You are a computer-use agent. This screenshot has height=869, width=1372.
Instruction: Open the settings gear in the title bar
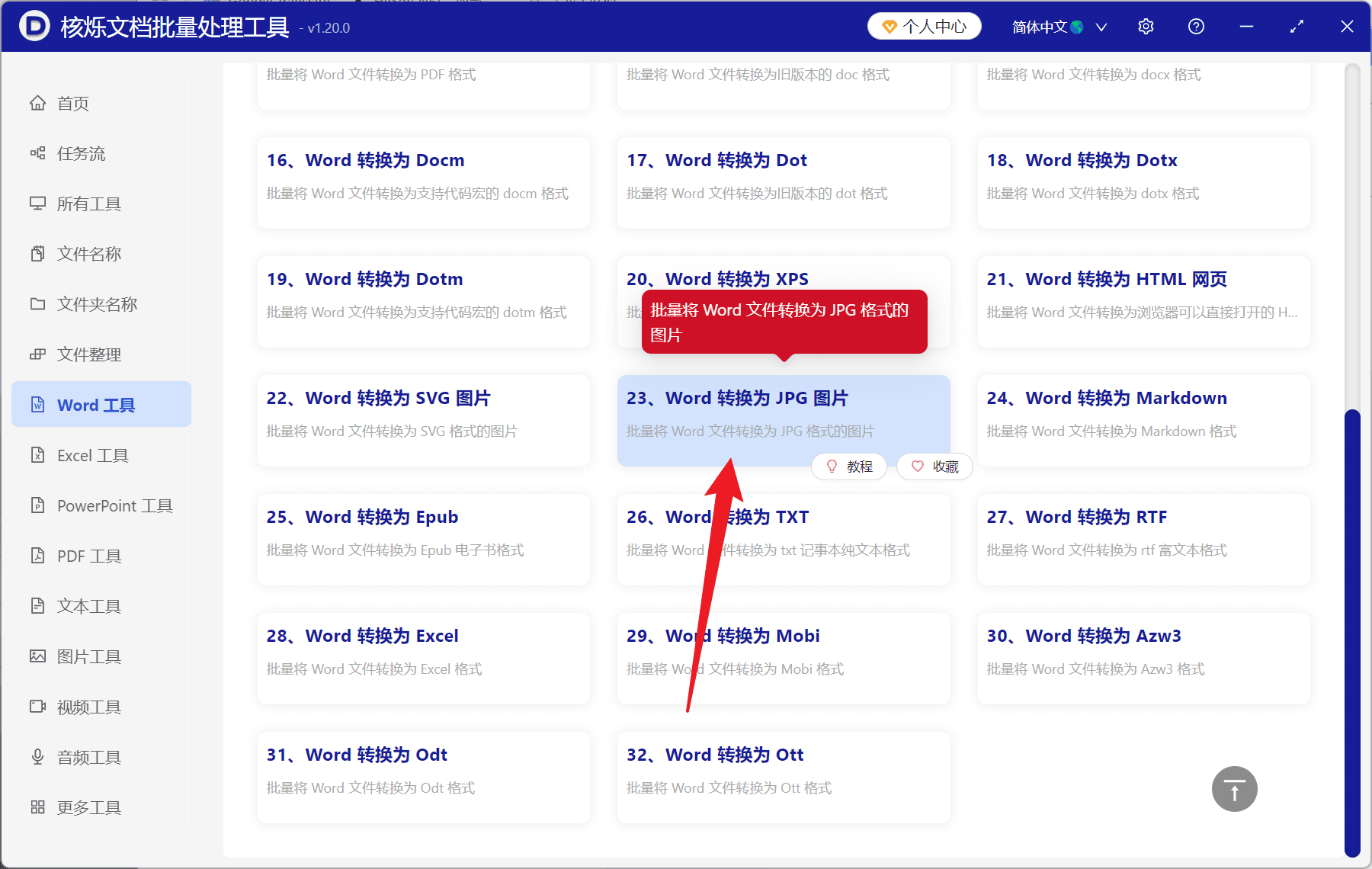1146,26
